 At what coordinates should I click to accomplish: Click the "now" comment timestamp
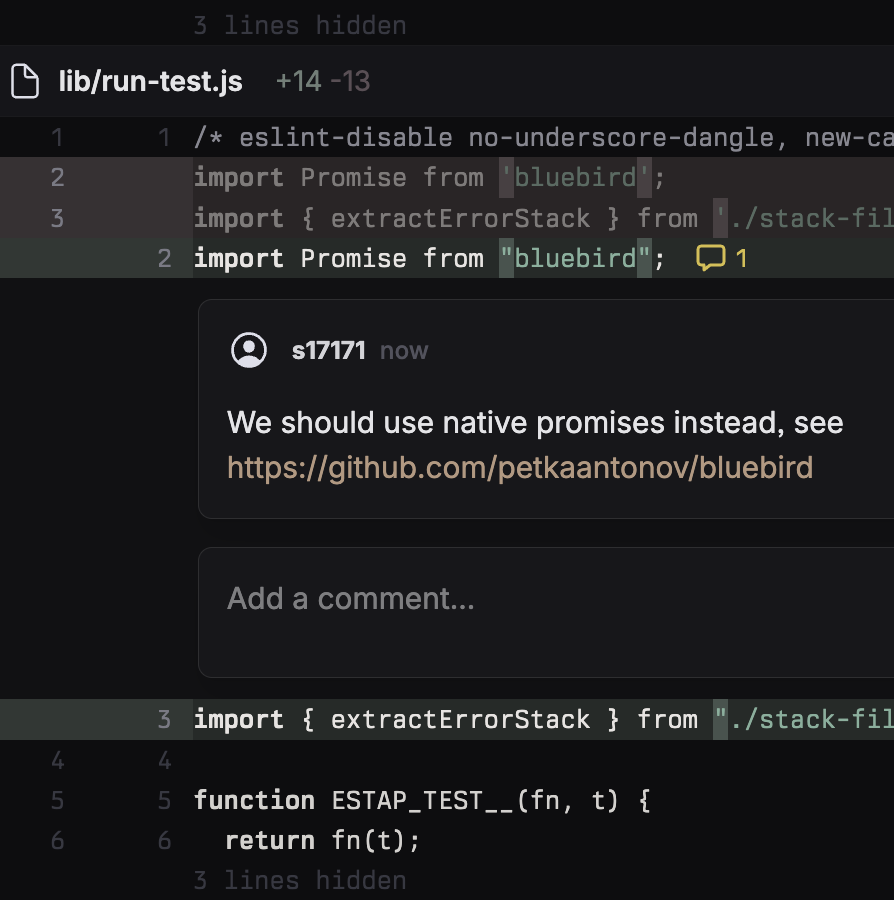coord(404,350)
